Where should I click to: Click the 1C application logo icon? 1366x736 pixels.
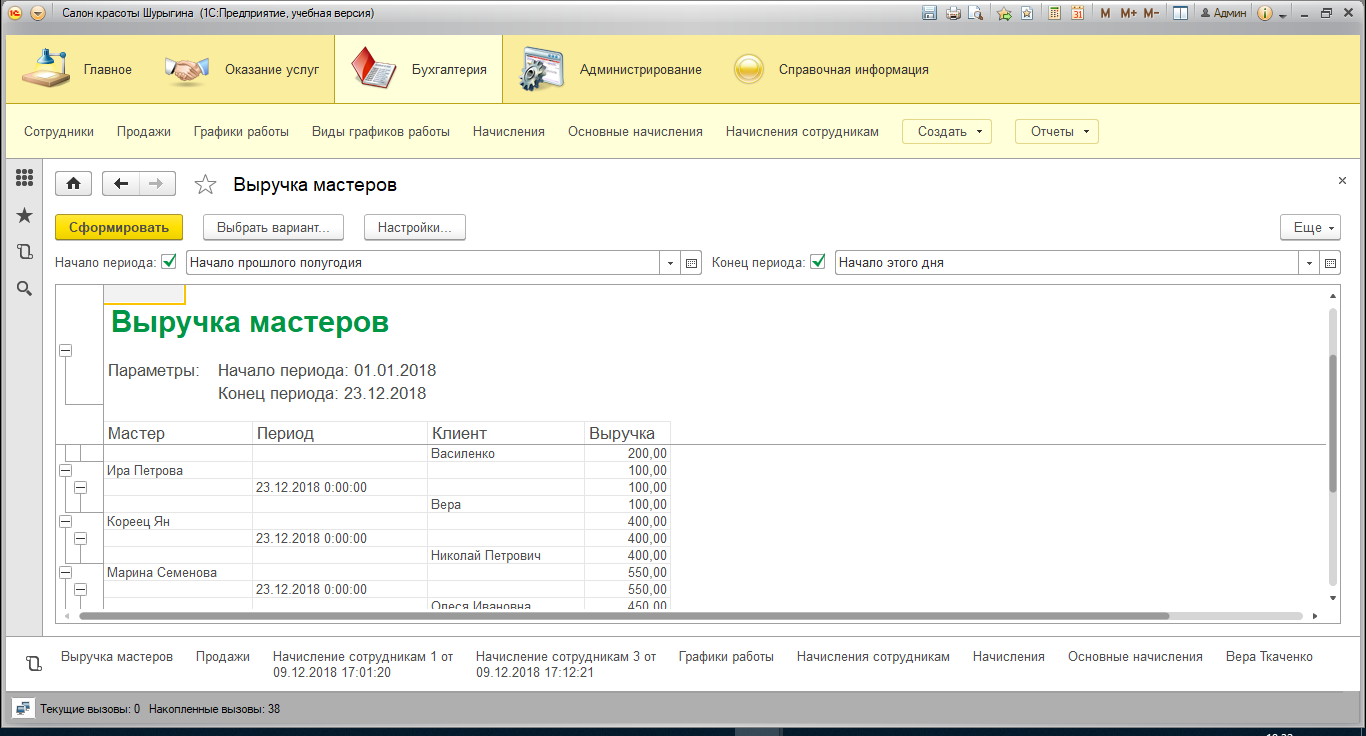(x=15, y=13)
